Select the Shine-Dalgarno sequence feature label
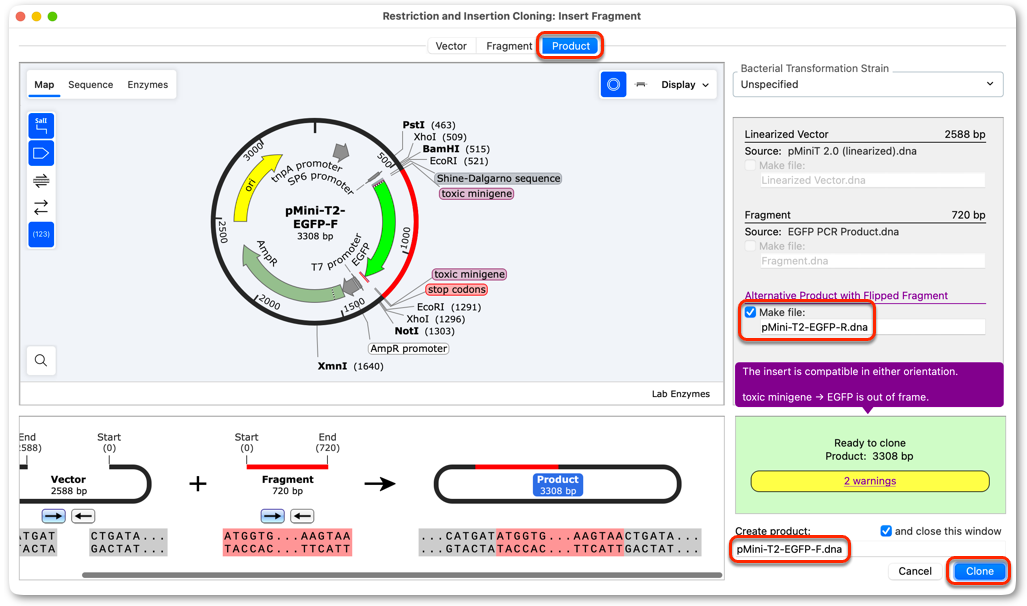The width and height of the screenshot is (1027, 606). coord(498,178)
